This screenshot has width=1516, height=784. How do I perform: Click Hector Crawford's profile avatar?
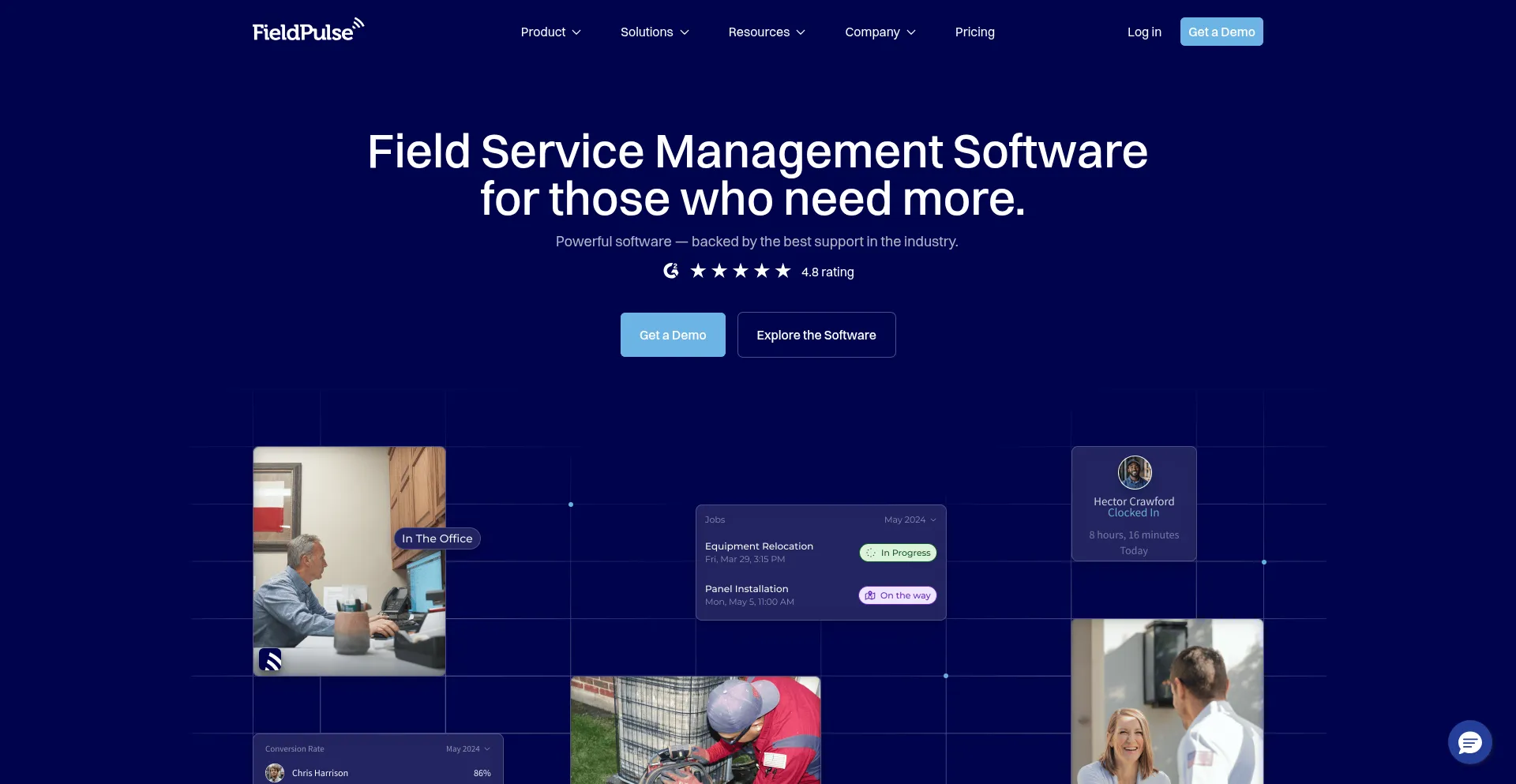(1134, 473)
